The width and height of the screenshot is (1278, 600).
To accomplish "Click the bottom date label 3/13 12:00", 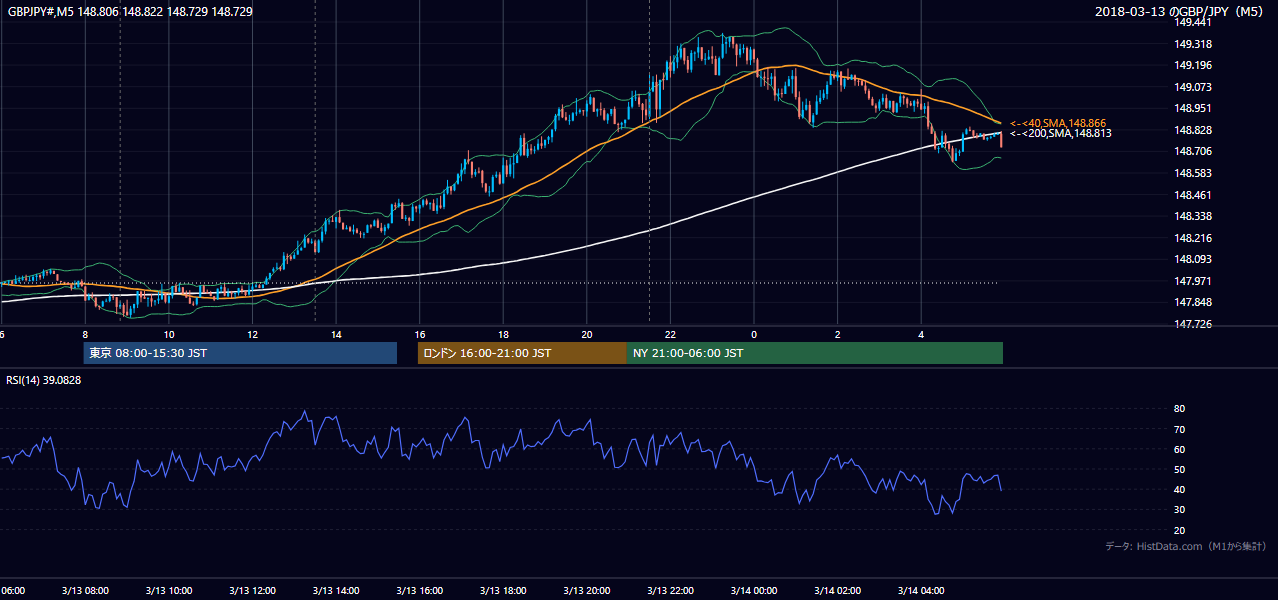I will coord(252,591).
